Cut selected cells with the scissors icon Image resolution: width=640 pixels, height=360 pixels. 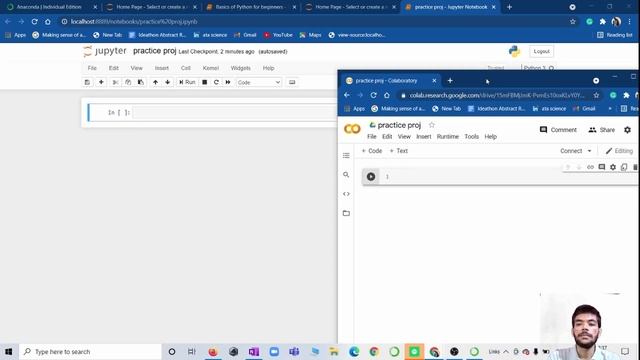pyautogui.click(x=116, y=82)
